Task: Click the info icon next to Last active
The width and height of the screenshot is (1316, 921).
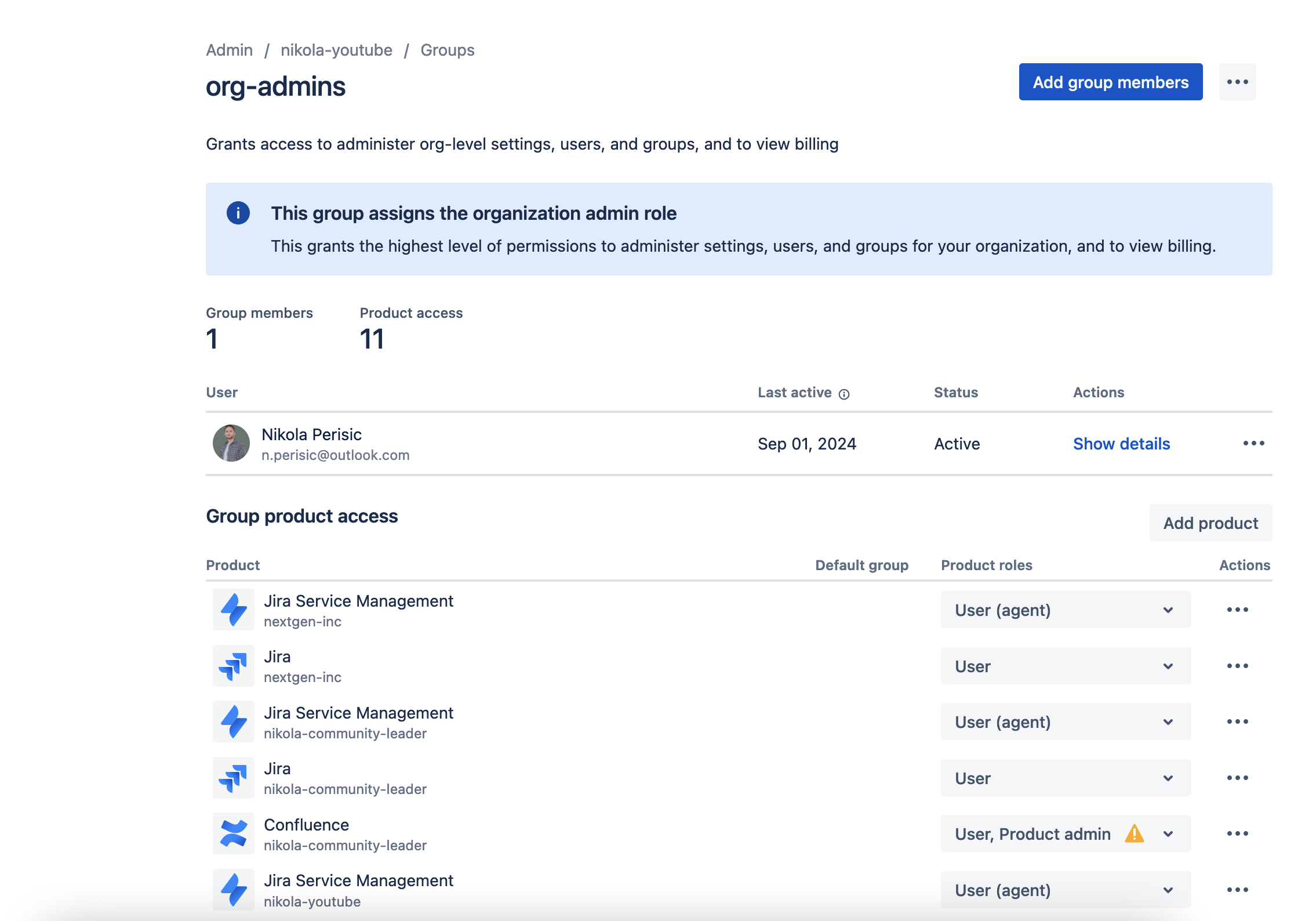Action: (x=844, y=394)
